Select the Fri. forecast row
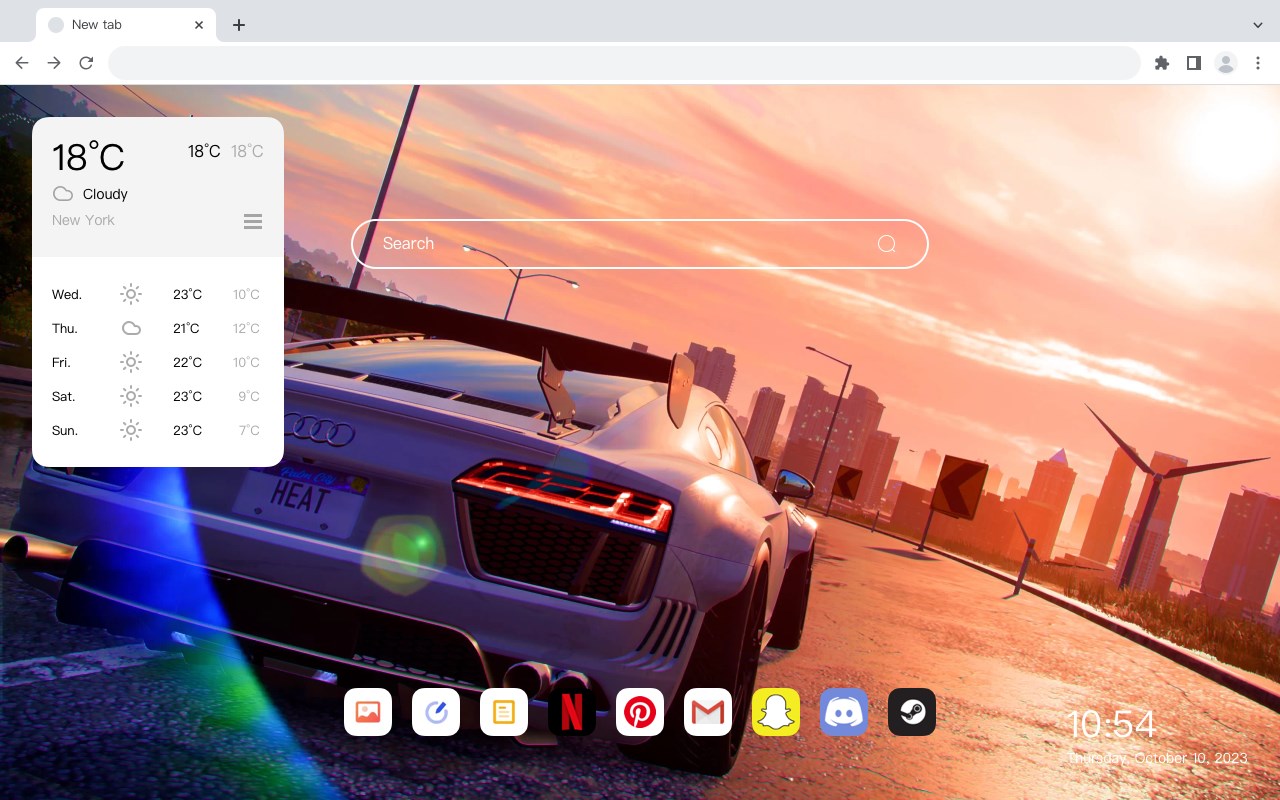1280x800 pixels. (158, 362)
